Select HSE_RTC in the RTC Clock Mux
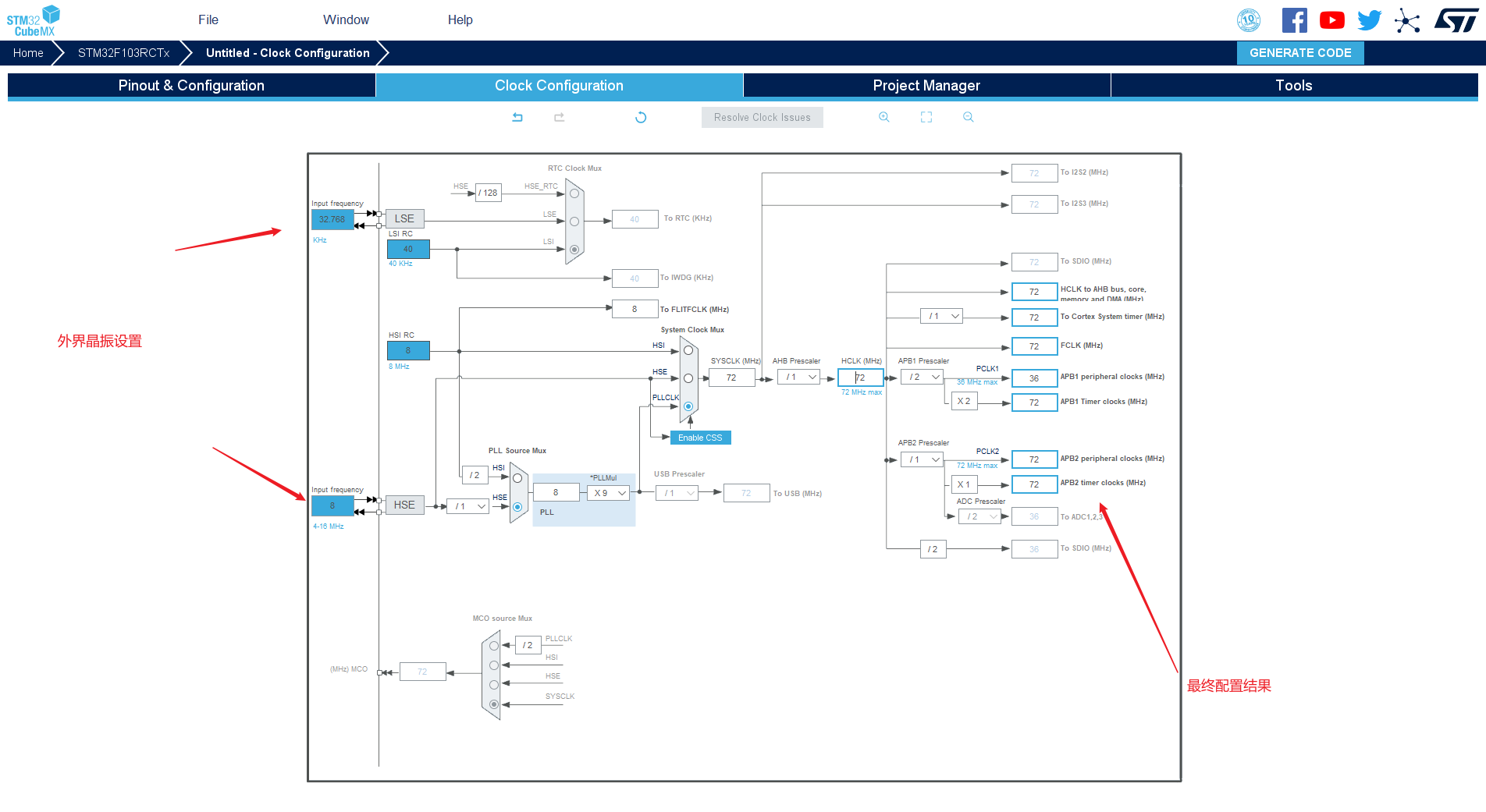Screen dimensions: 1486x812 pos(574,193)
